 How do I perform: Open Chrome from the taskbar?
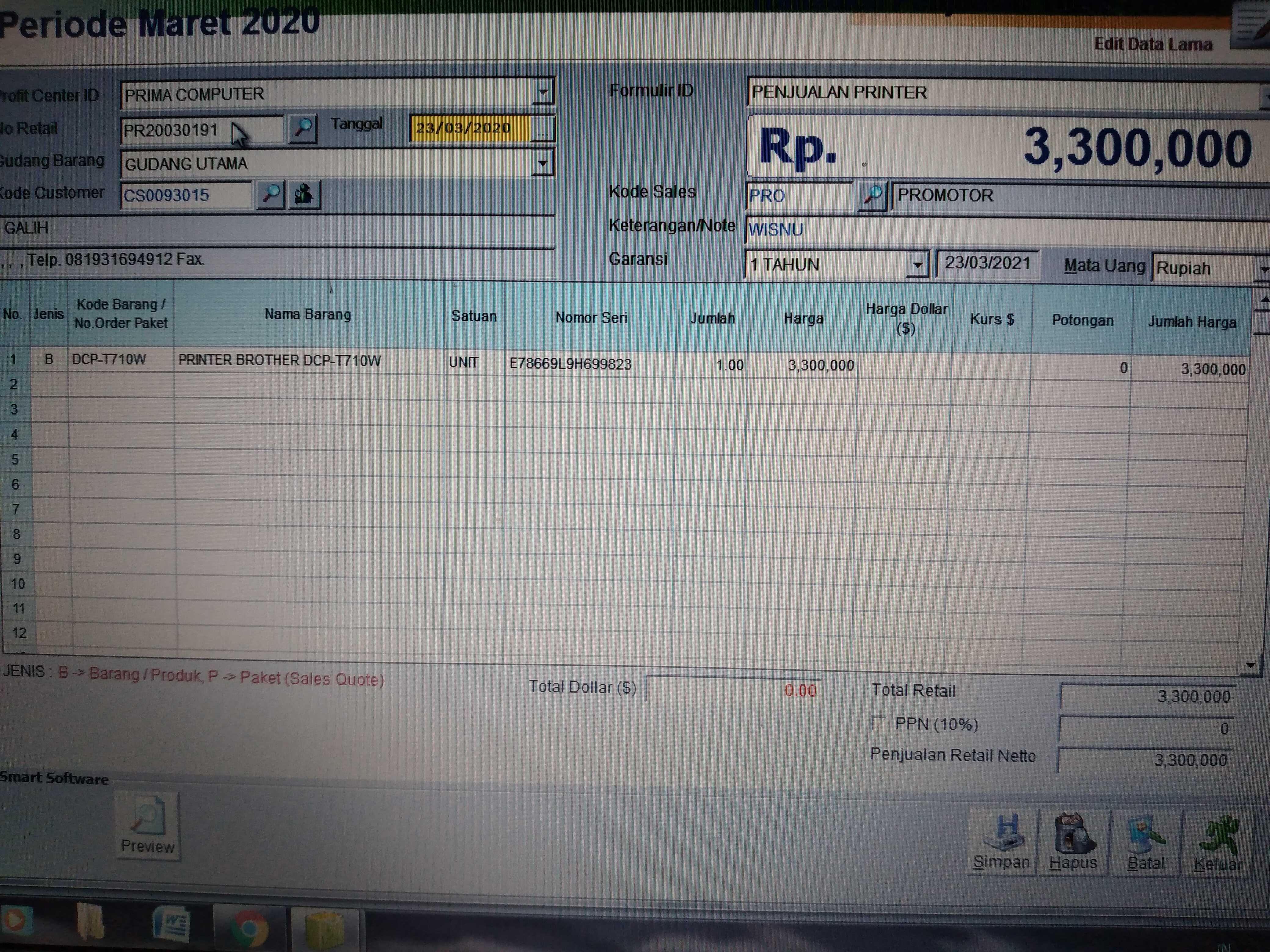tap(249, 927)
